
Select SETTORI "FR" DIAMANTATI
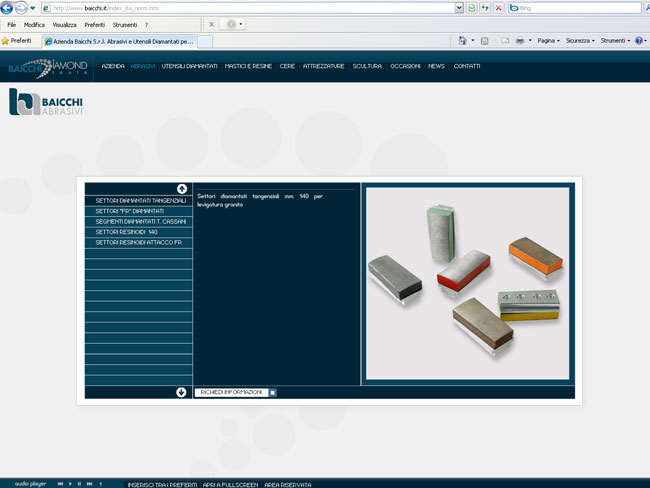139,211
